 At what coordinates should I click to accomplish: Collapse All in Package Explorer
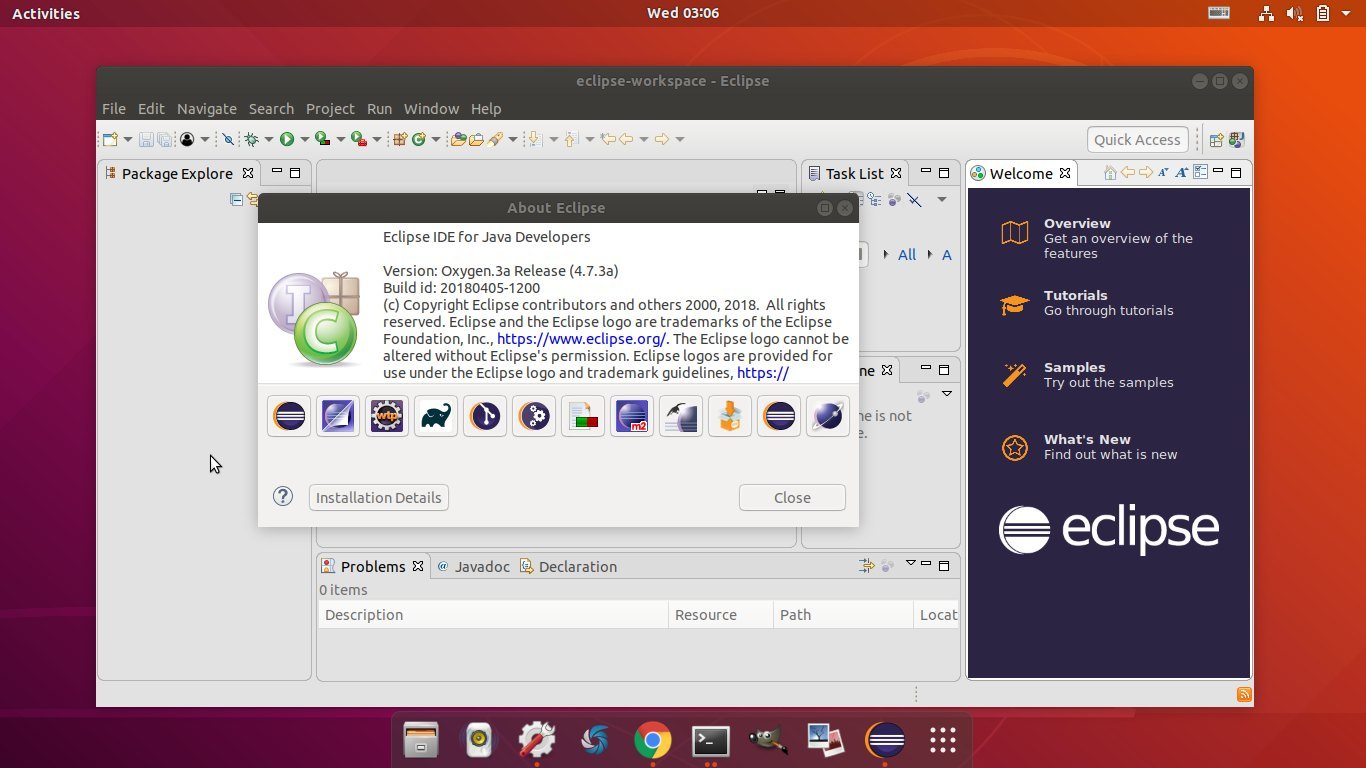click(x=236, y=199)
